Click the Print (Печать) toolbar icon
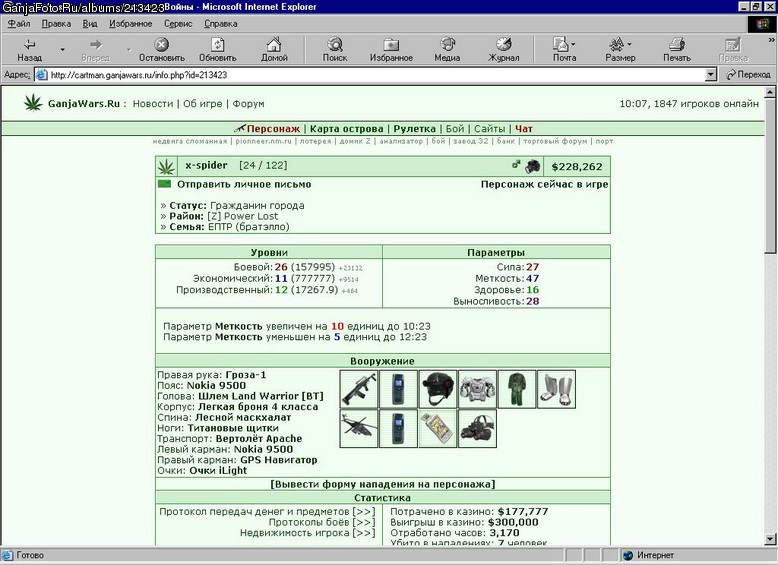 pyautogui.click(x=677, y=45)
